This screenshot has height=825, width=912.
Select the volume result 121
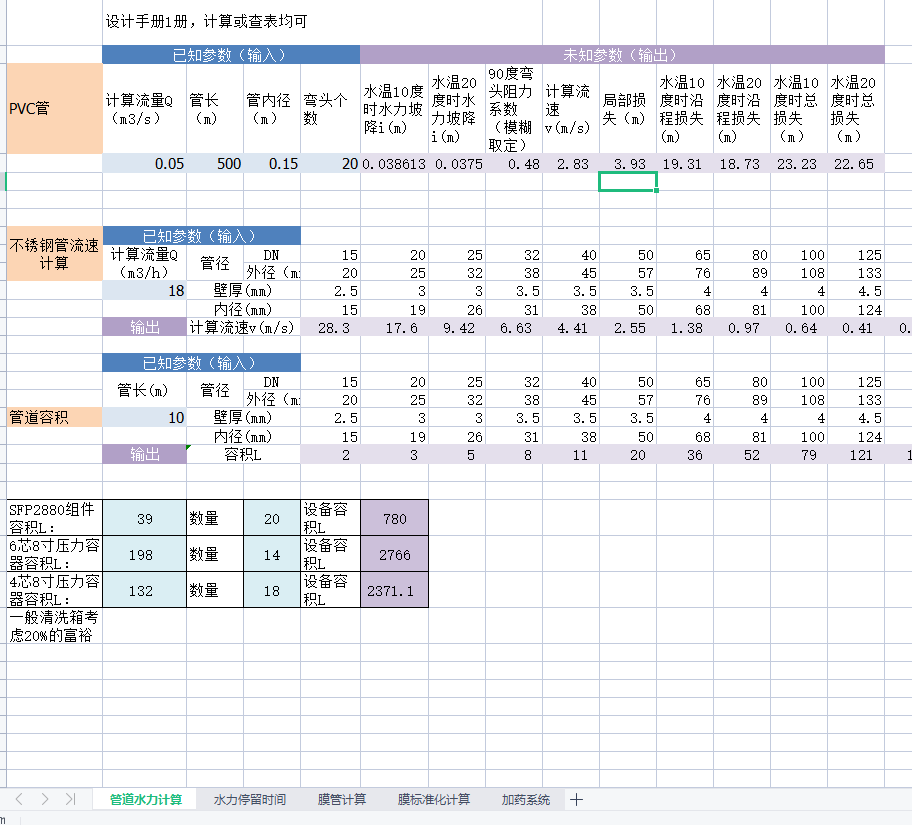[x=856, y=454]
